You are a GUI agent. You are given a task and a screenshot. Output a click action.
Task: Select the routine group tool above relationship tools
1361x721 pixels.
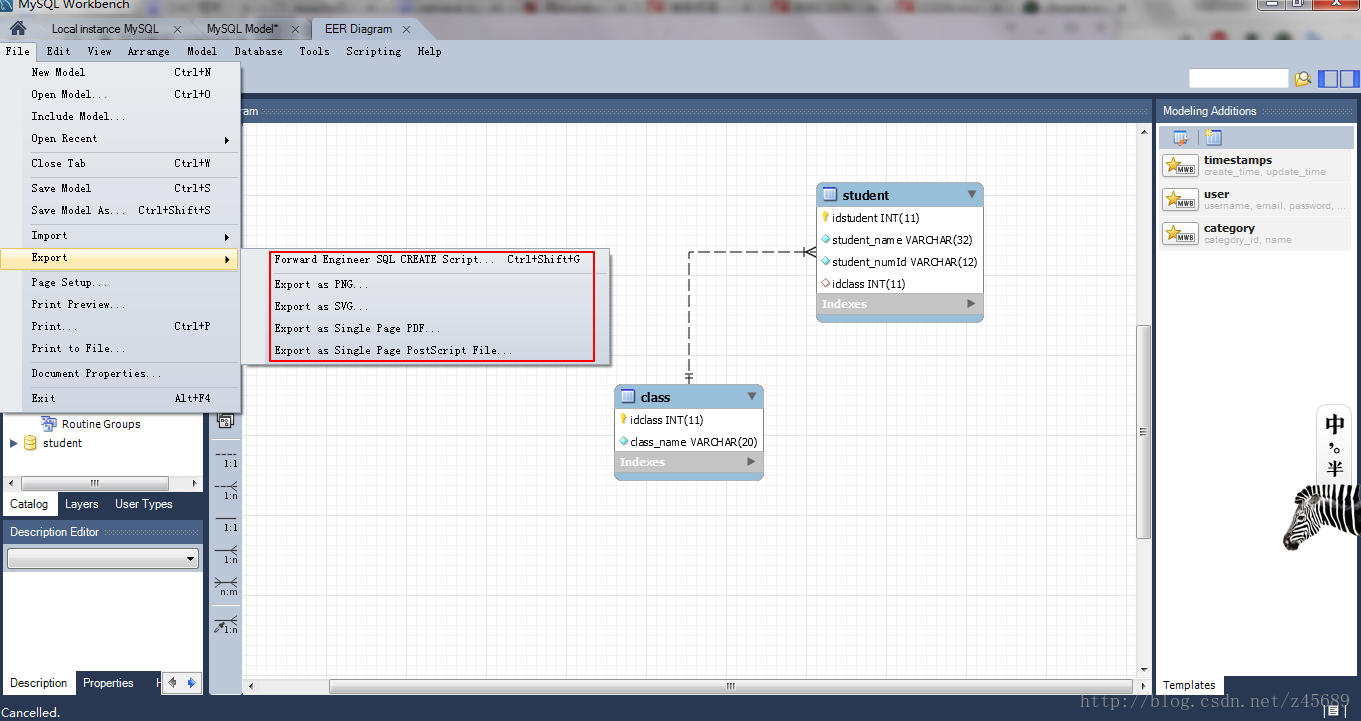[226, 421]
